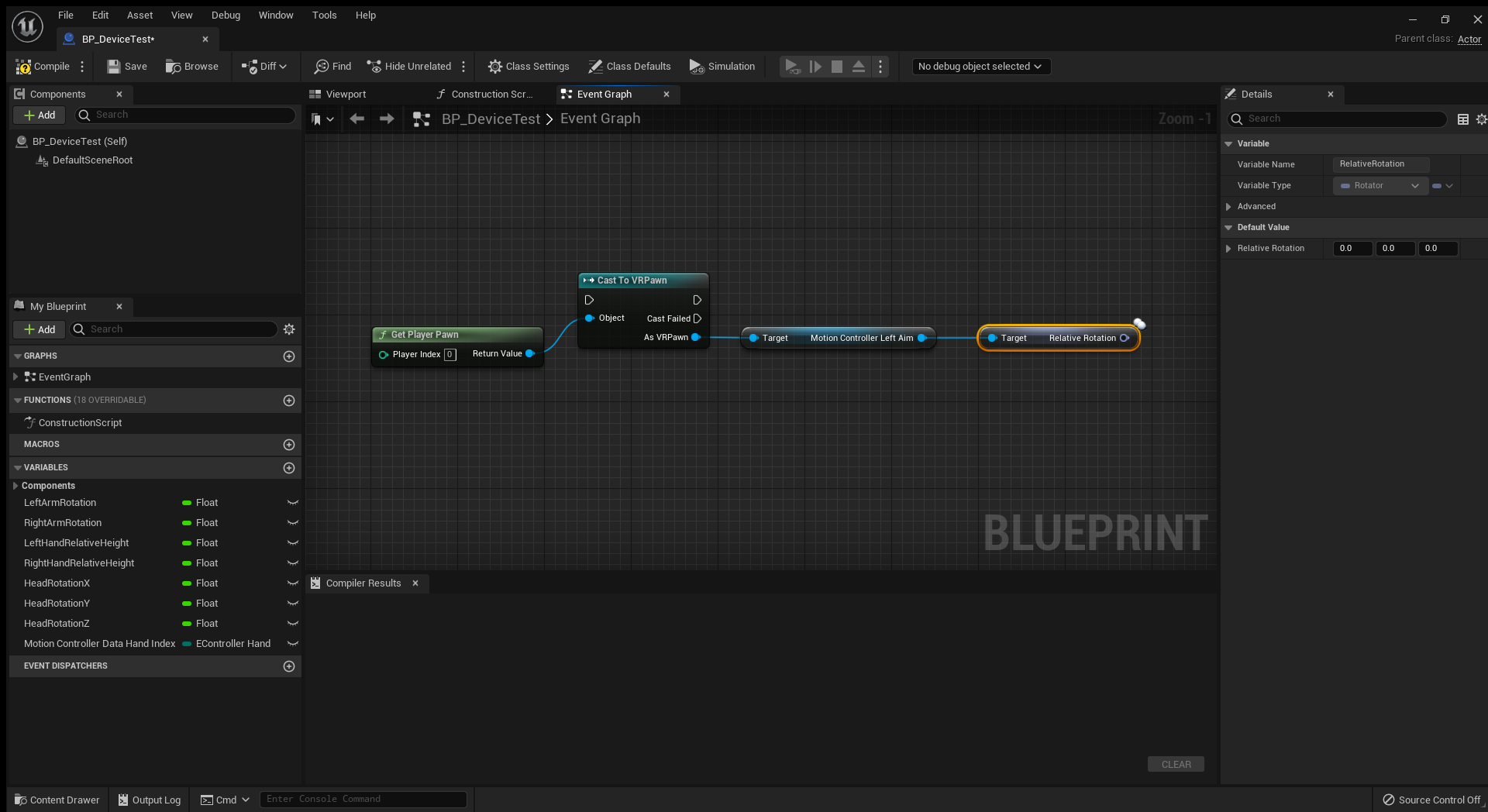Expand the Advanced section in Details
The width and height of the screenshot is (1488, 812).
[1228, 207]
